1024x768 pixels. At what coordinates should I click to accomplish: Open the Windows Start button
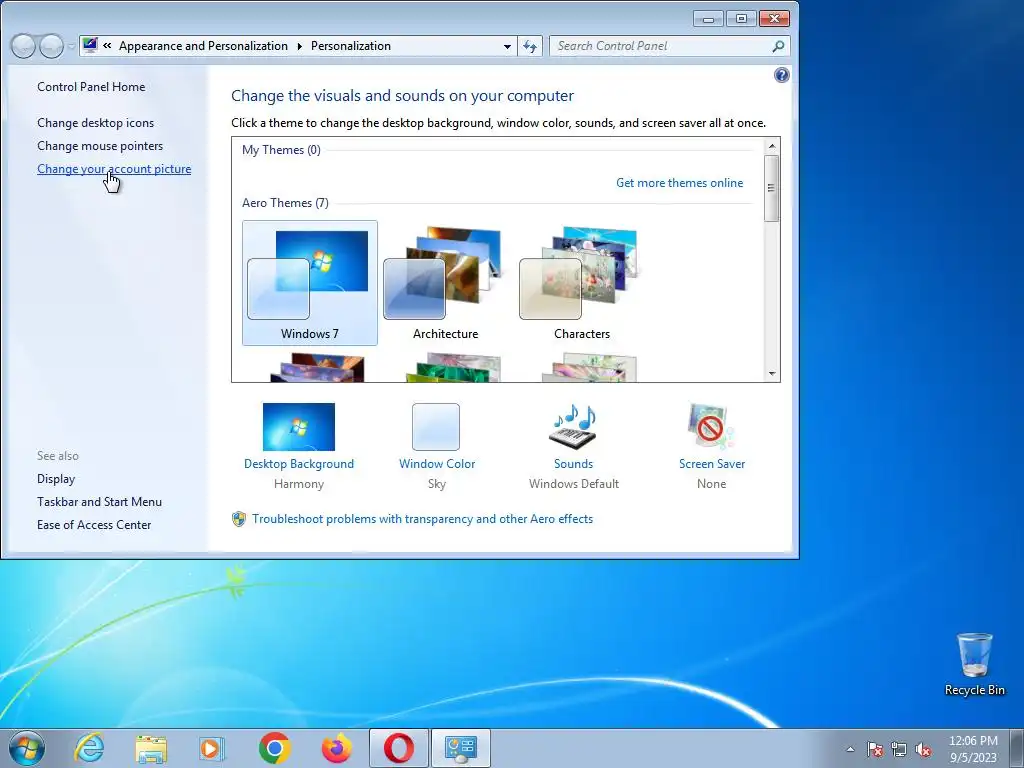pos(27,748)
